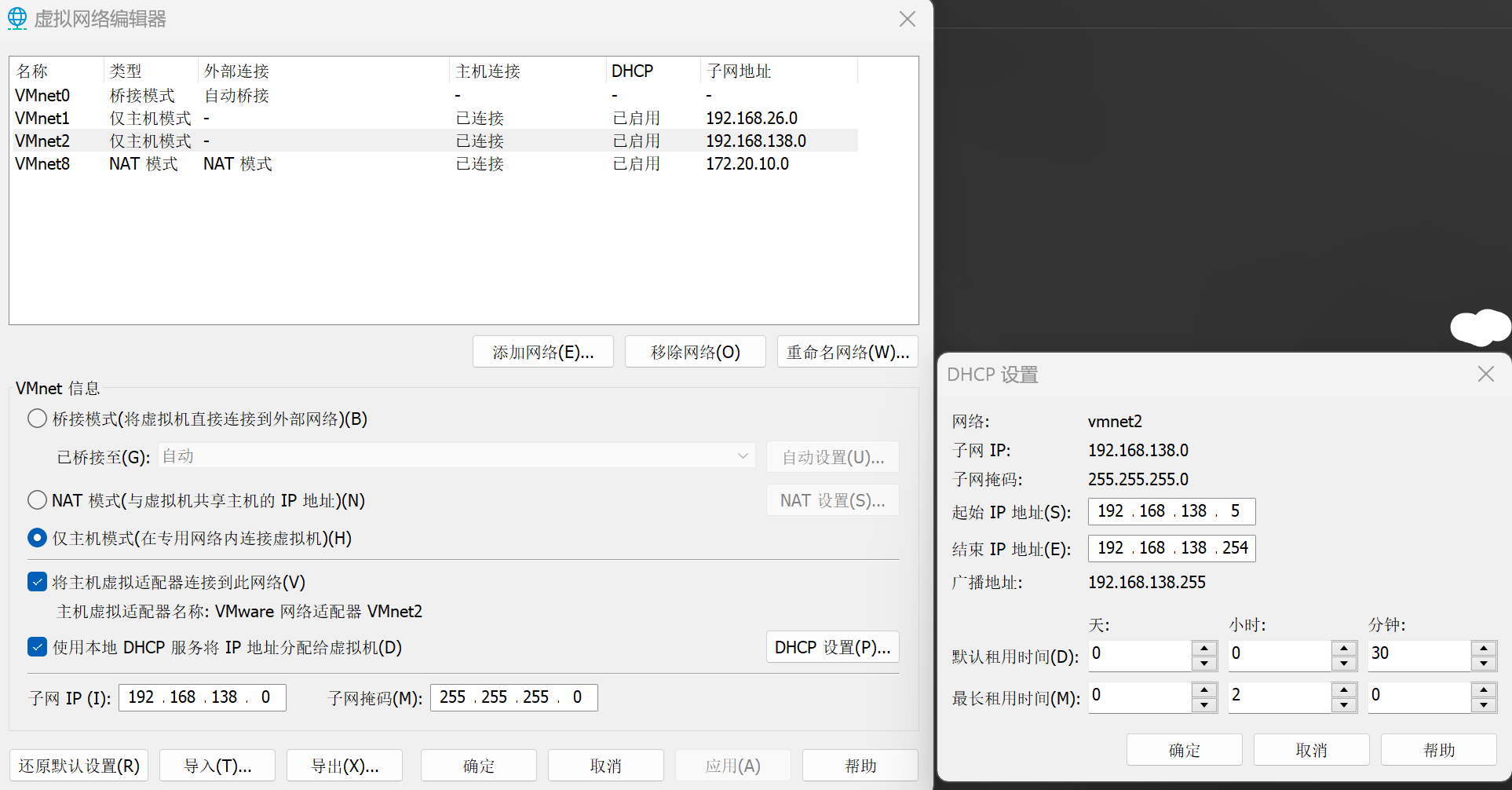Increase maximum lease hours using up arrow
The height and width of the screenshot is (790, 1512).
[1343, 690]
